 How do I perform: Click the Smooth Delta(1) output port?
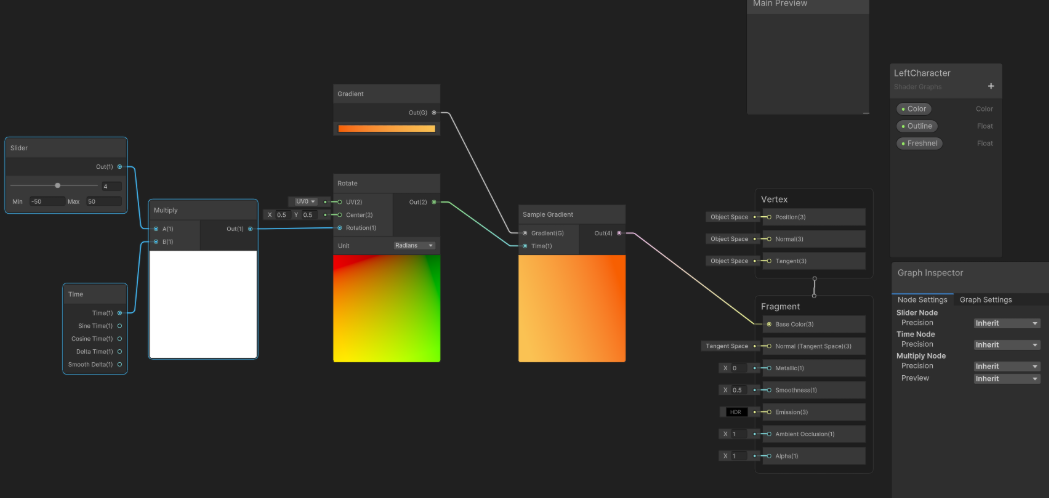pos(120,365)
